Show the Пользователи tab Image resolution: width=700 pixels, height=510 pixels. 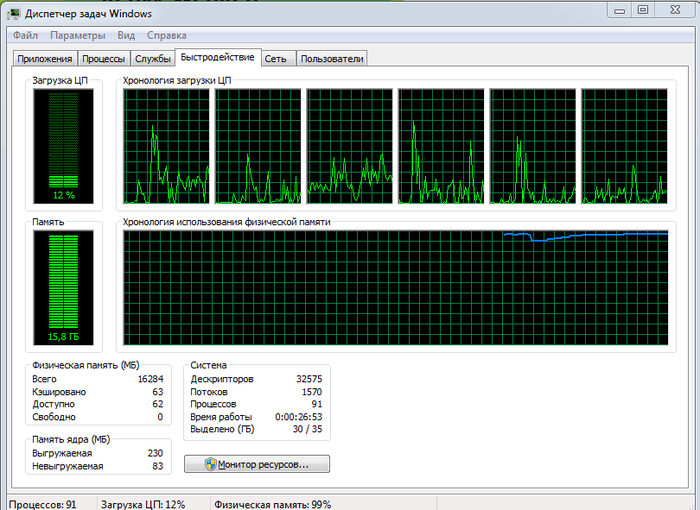332,59
